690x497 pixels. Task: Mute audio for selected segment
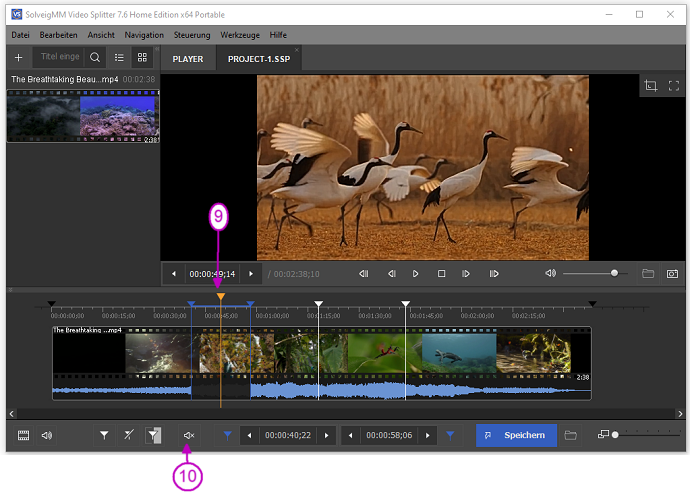(189, 435)
